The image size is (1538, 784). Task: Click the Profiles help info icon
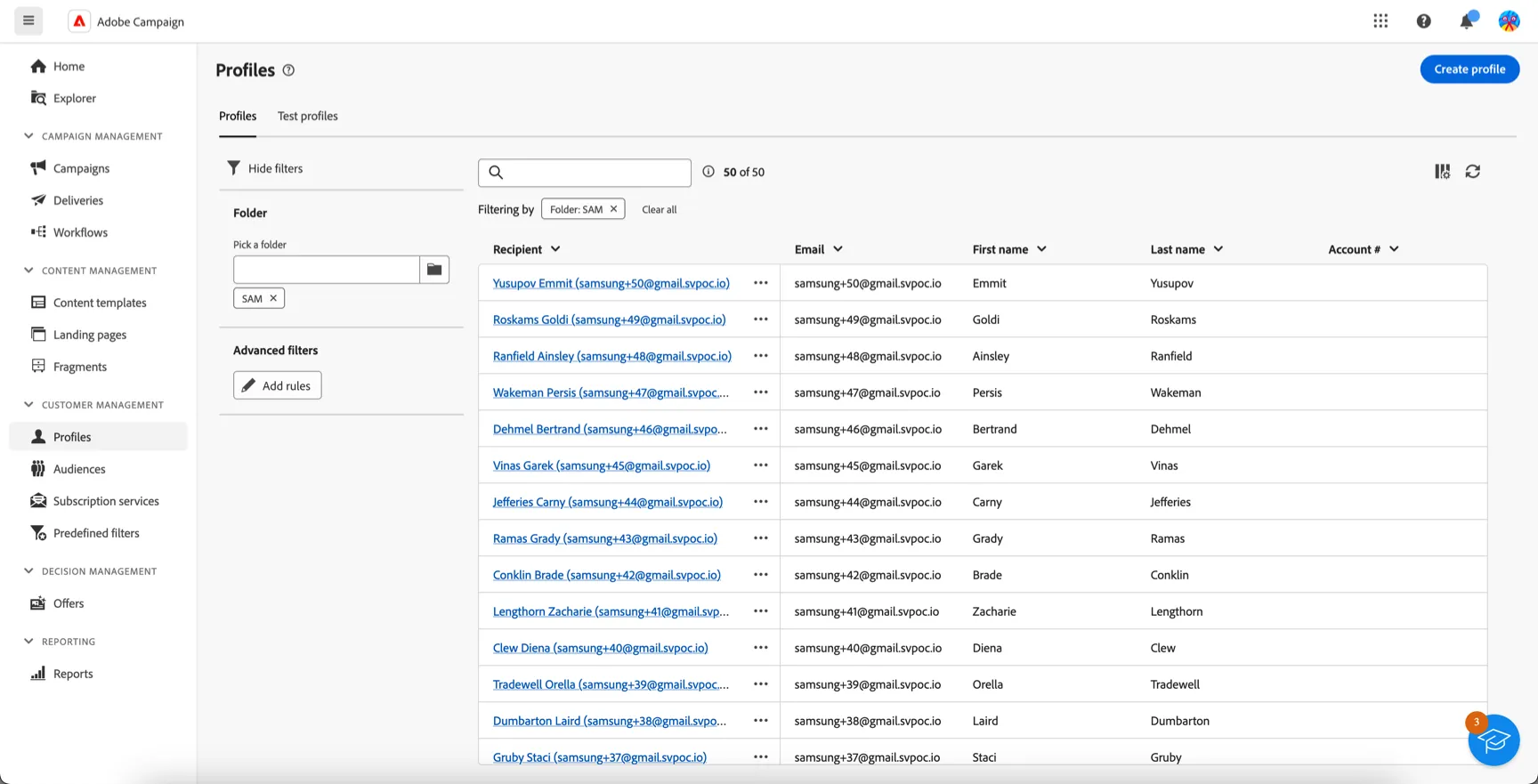(x=288, y=70)
